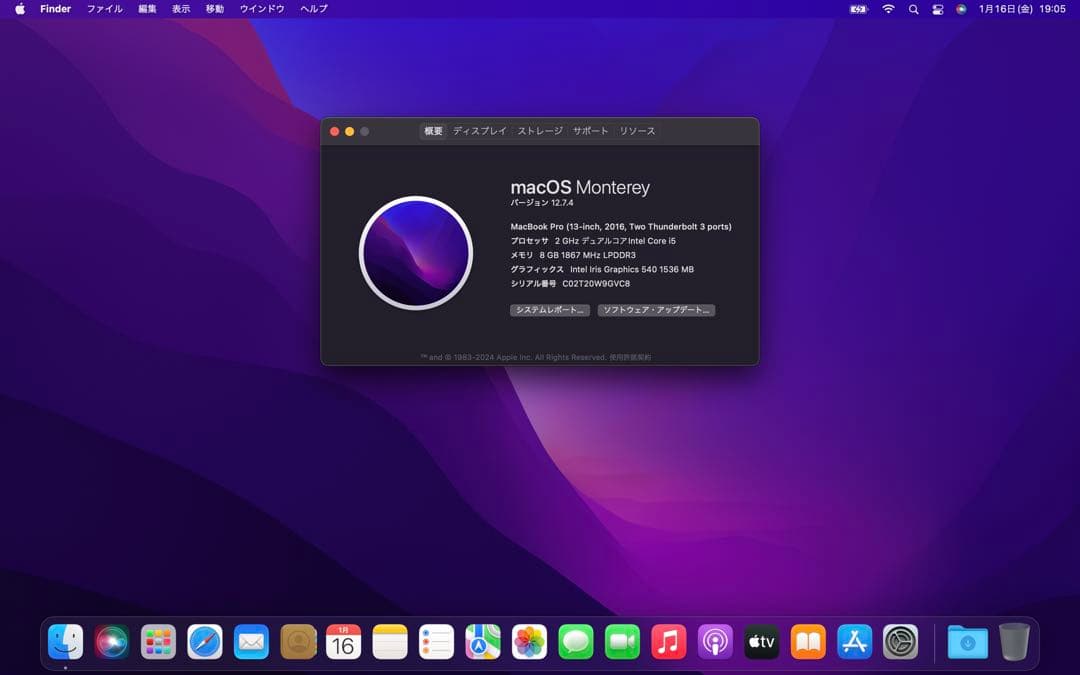Open Launchpad
The height and width of the screenshot is (675, 1080).
(x=158, y=642)
